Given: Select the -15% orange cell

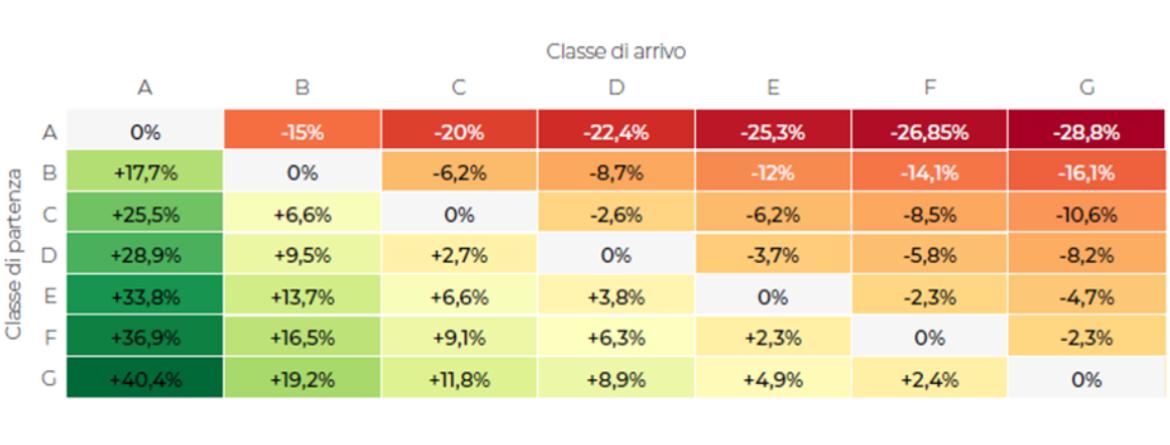Looking at the screenshot, I should click(302, 132).
